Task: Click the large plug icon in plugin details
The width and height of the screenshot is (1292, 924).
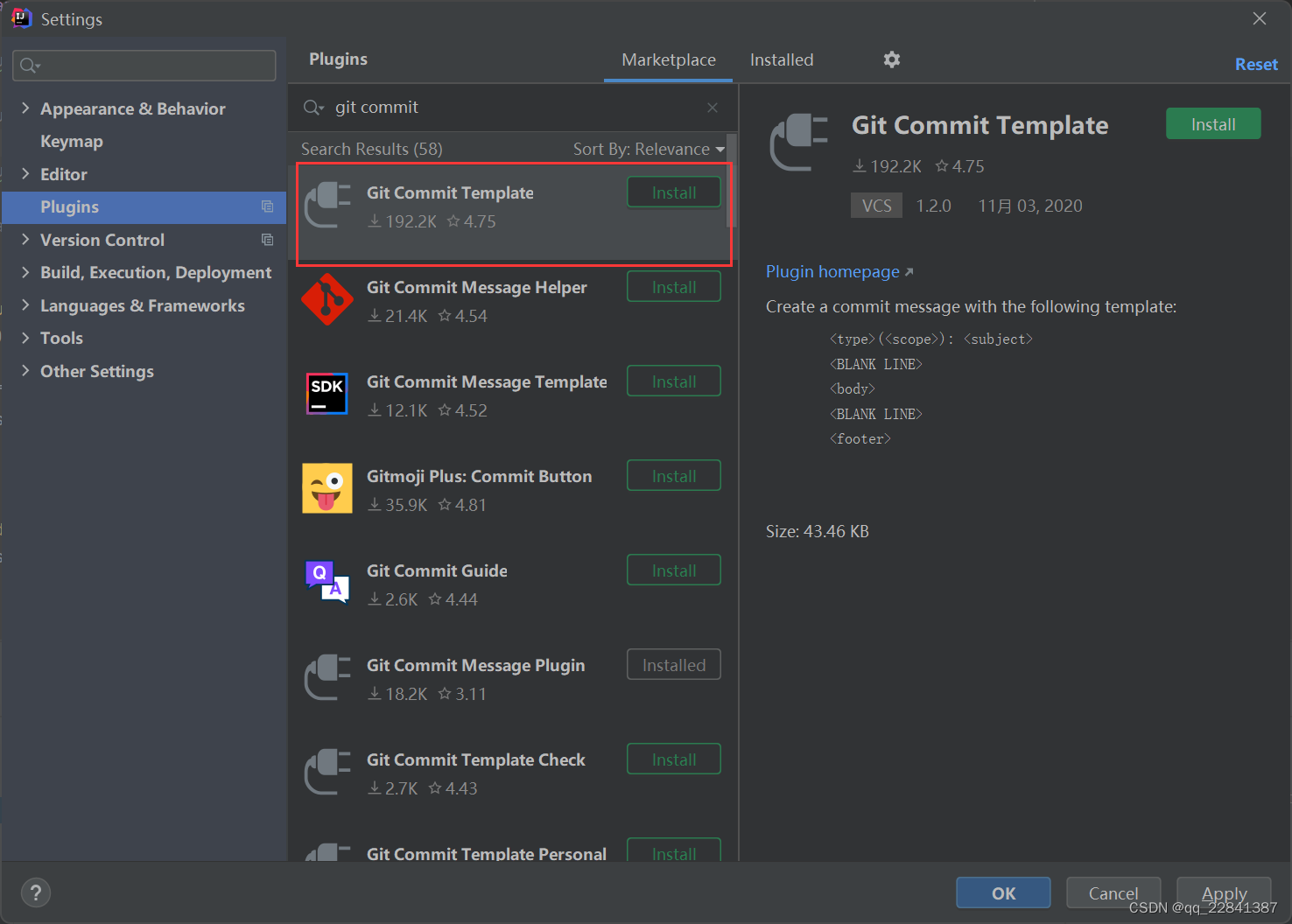Action: click(x=798, y=143)
